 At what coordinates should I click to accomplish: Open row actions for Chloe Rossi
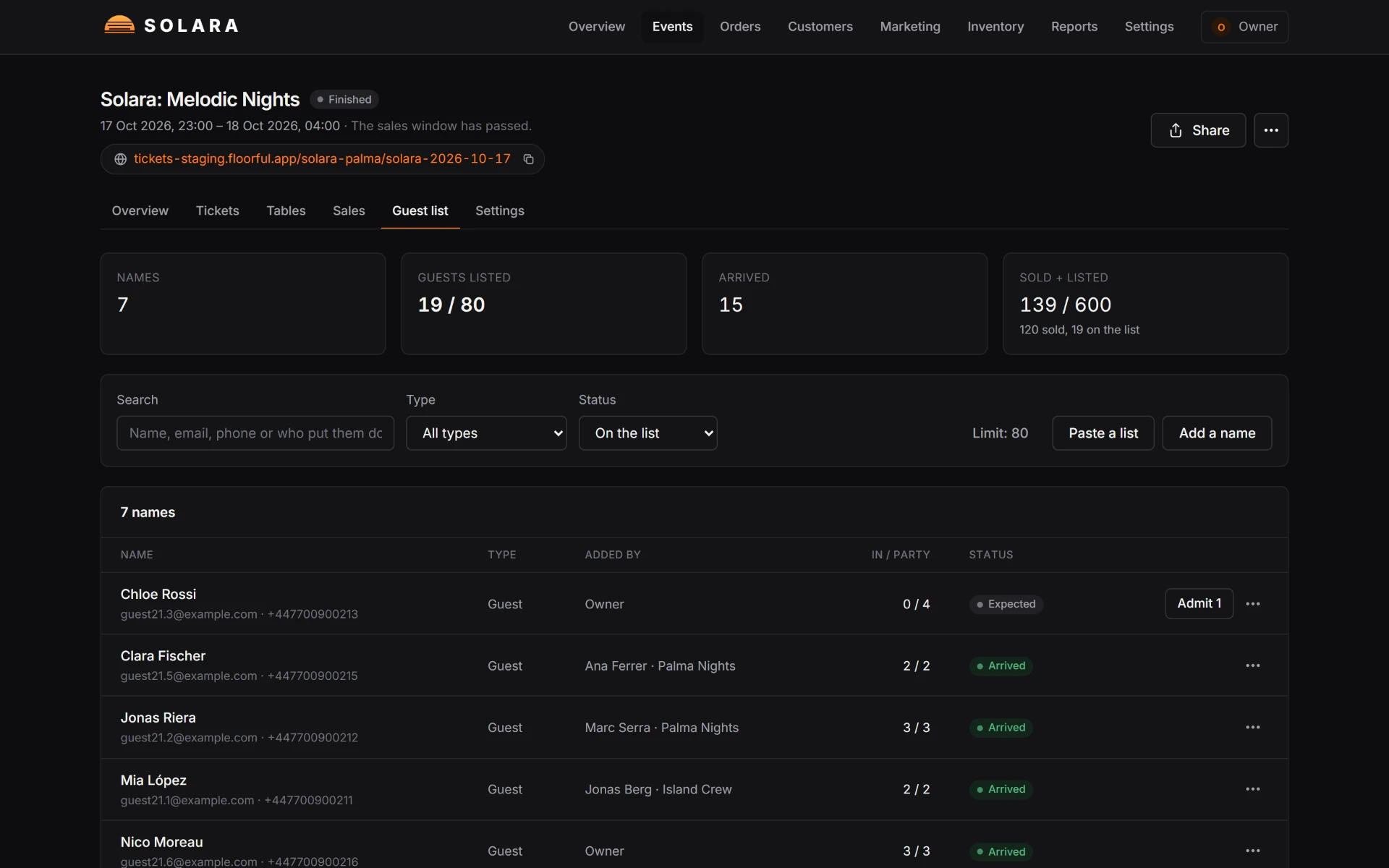coord(1253,604)
